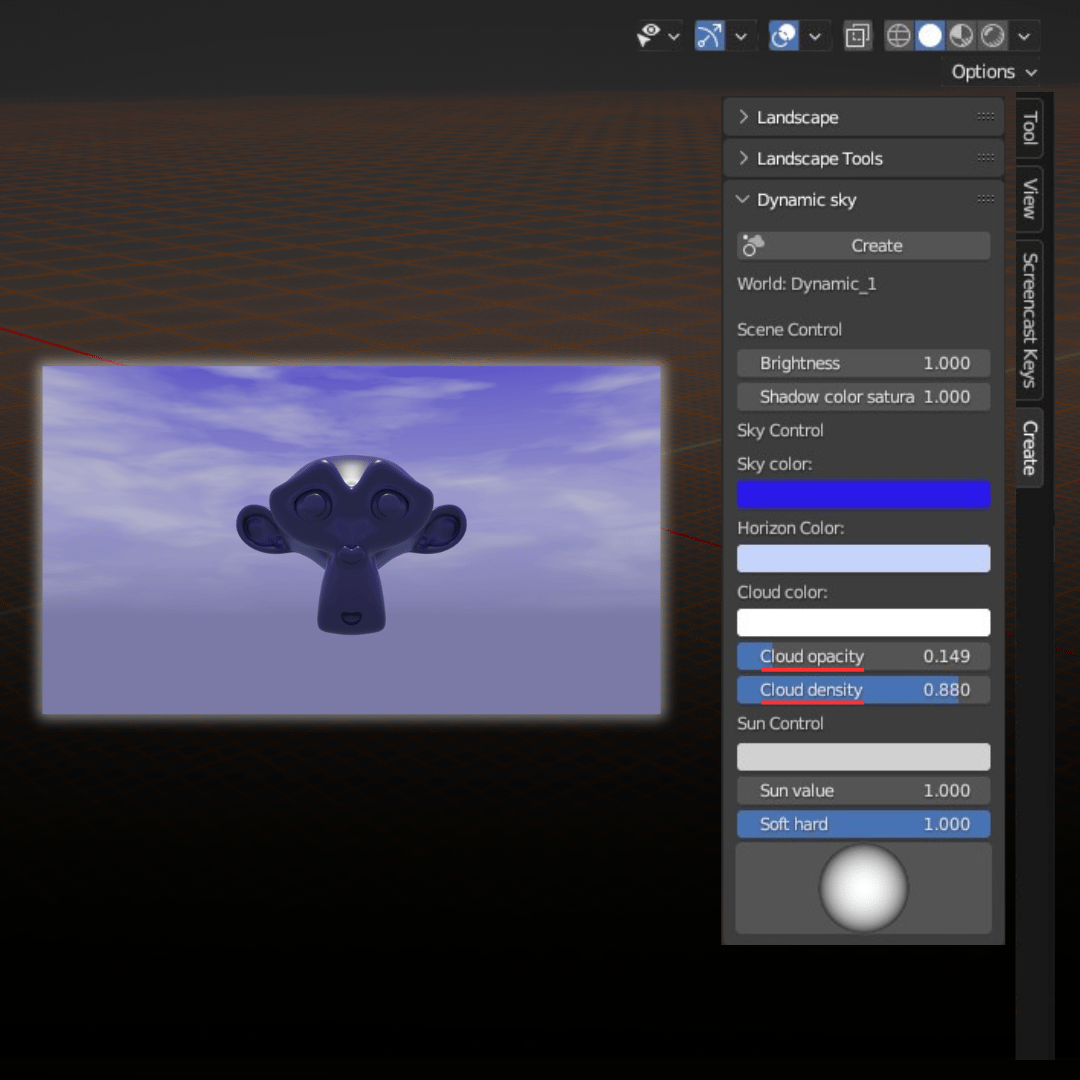The width and height of the screenshot is (1080, 1080).
Task: Expand the Landscape panel
Action: pos(864,117)
